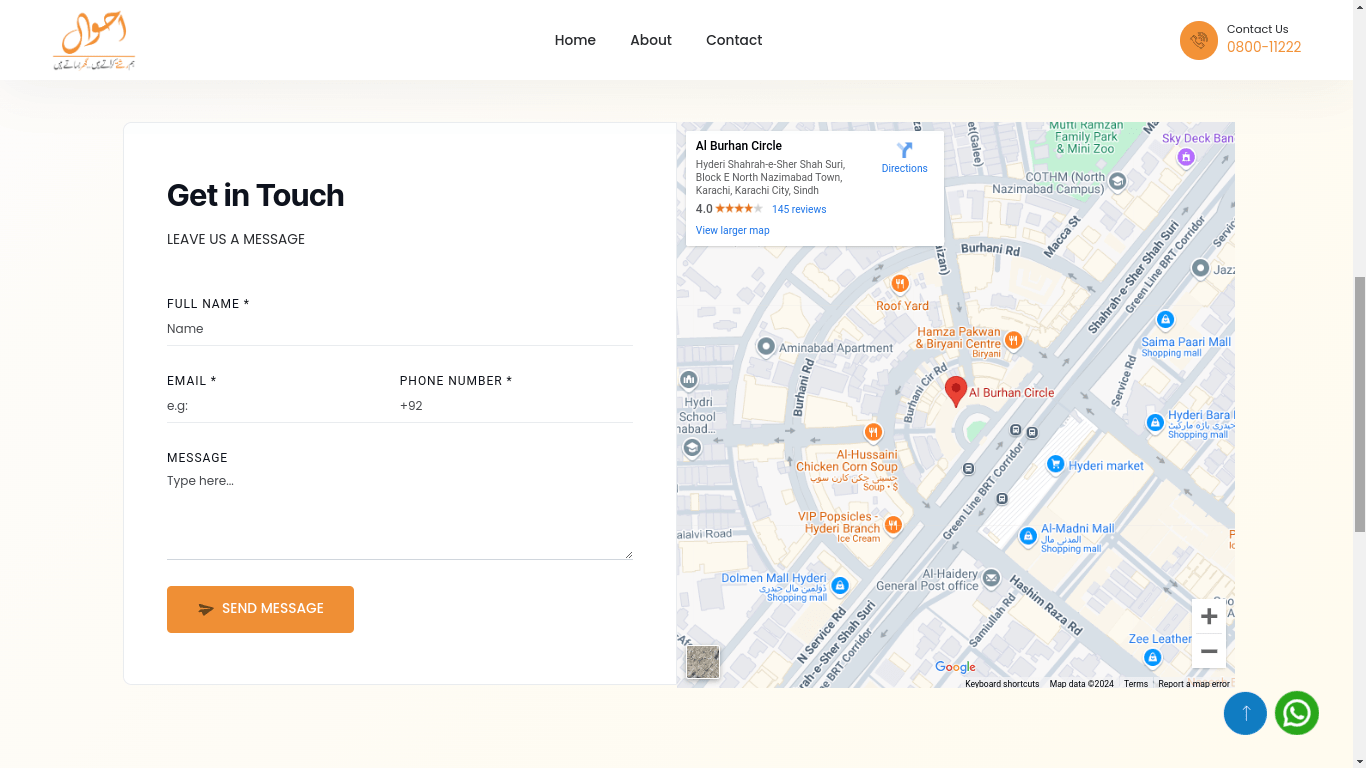Open Keyboard shortcuts on the map
The height and width of the screenshot is (768, 1366).
pos(1002,684)
